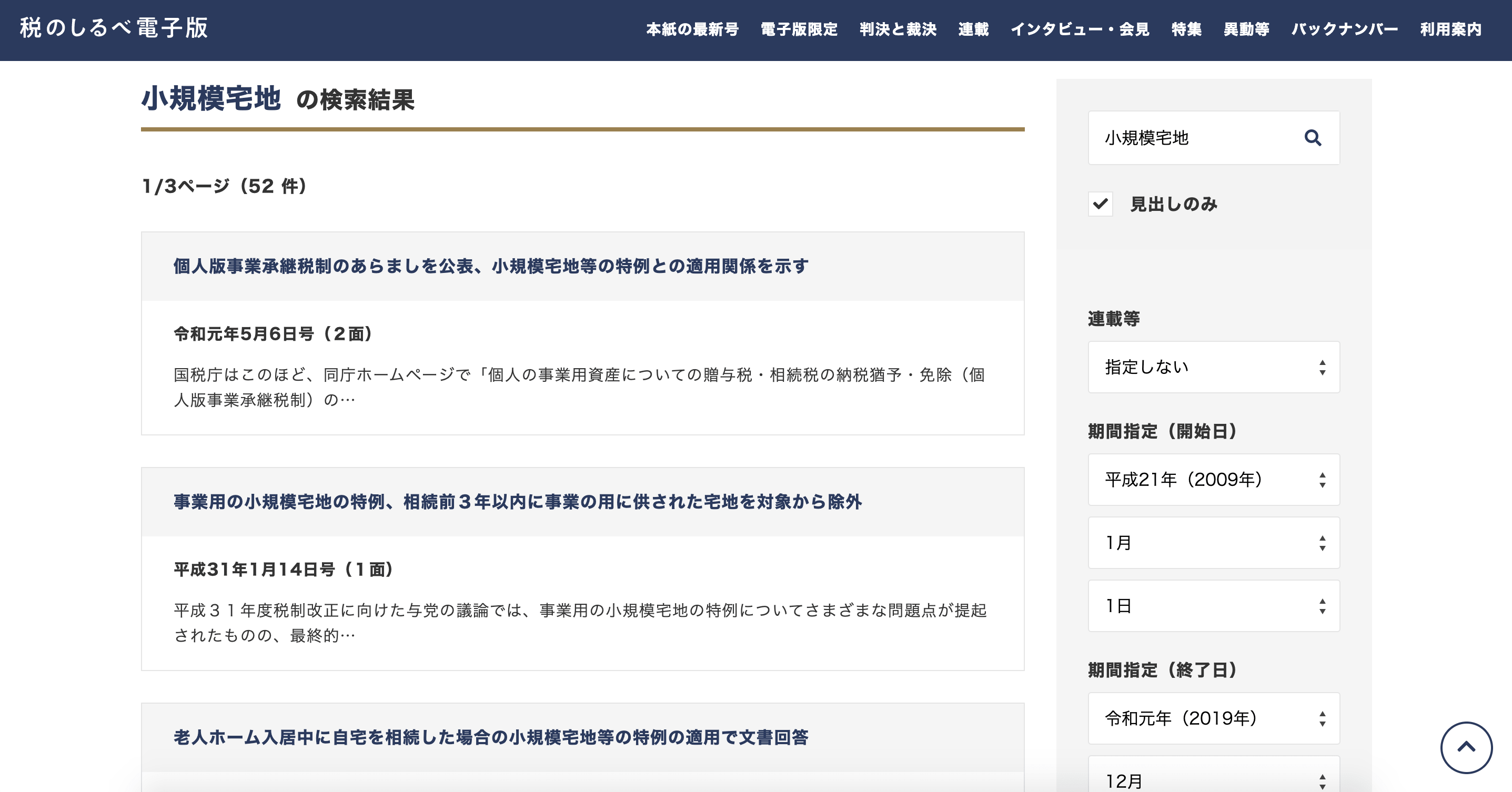This screenshot has width=1512, height=792.
Task: Go to 電子版限定 menu item
Action: 799,29
